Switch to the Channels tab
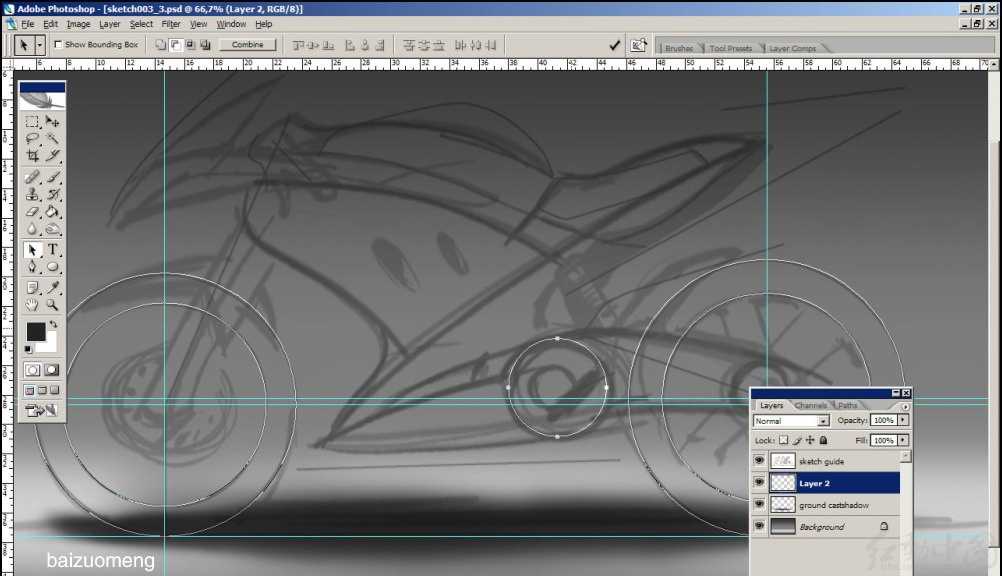Screen dimensions: 1002x576 click(810, 406)
